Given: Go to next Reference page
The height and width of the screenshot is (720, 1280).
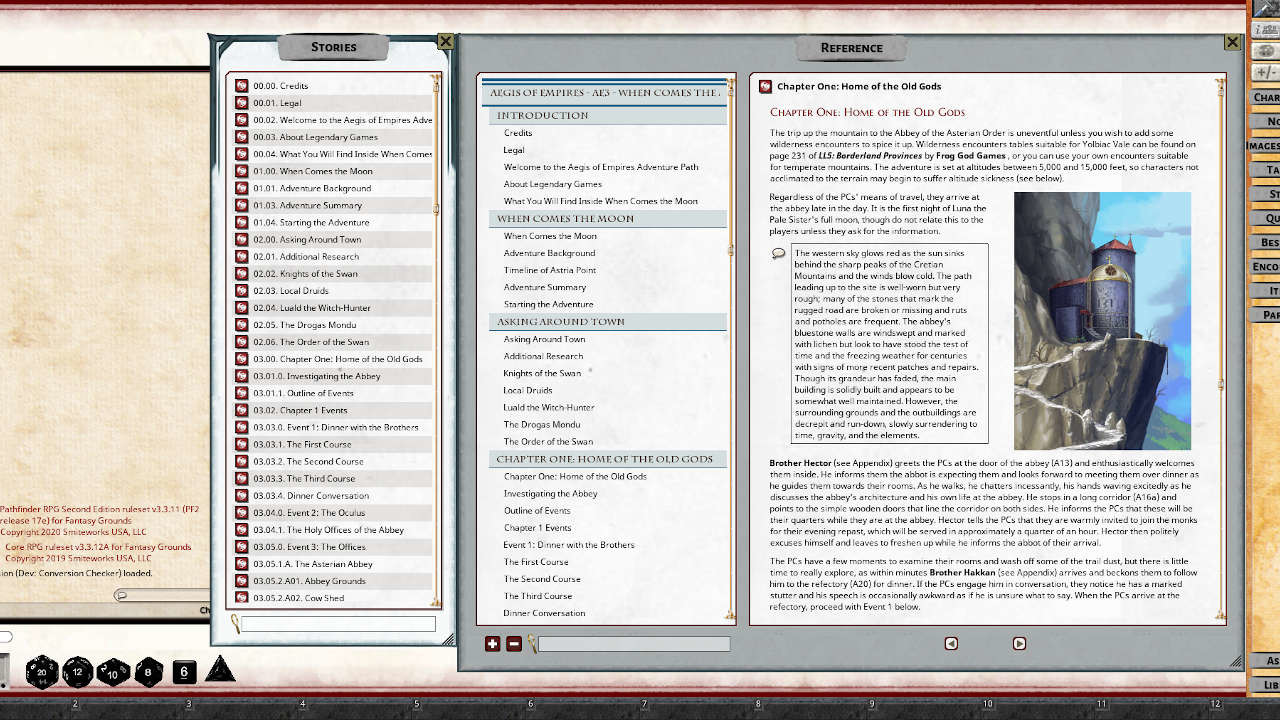Looking at the screenshot, I should 1019,644.
